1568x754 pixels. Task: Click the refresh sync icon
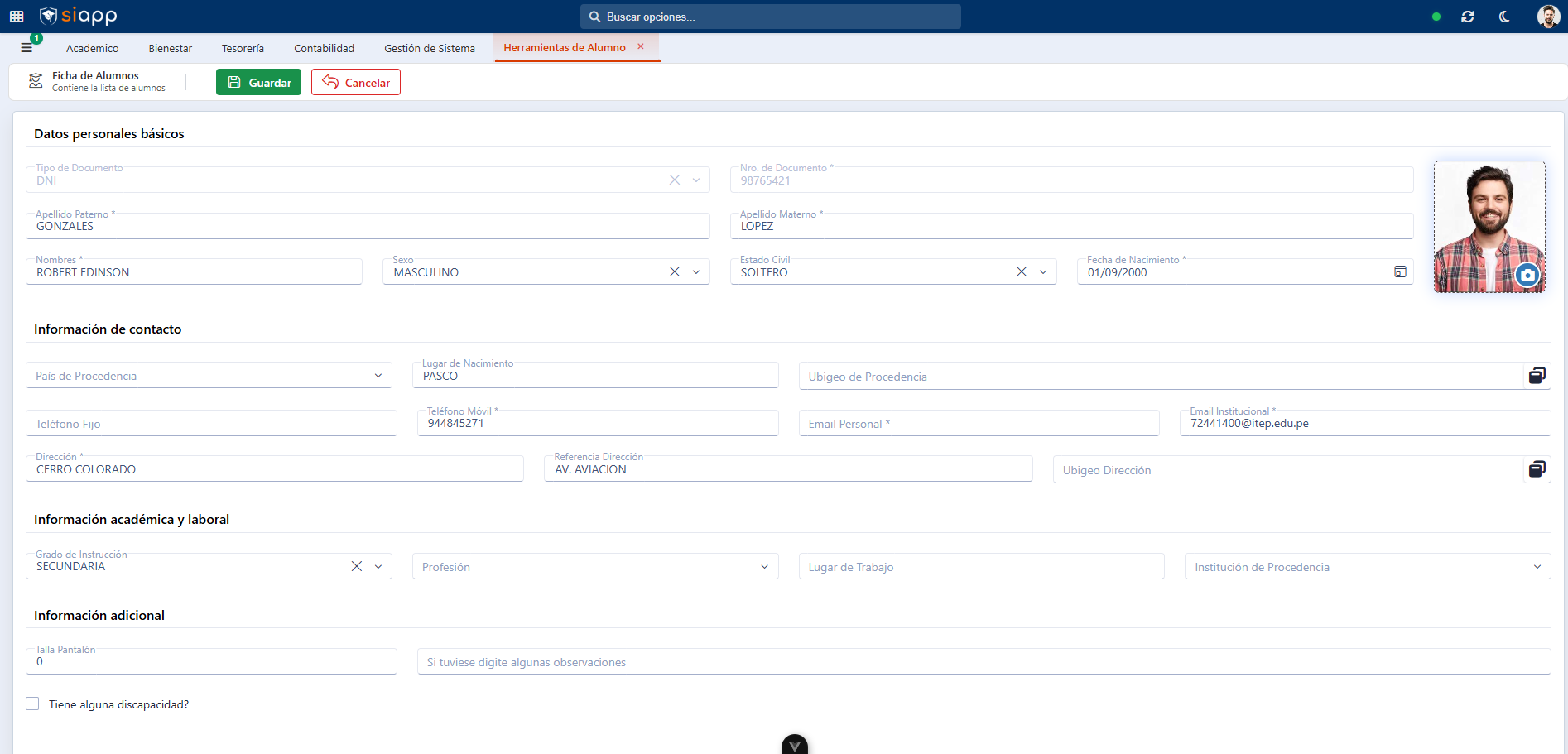[1468, 17]
